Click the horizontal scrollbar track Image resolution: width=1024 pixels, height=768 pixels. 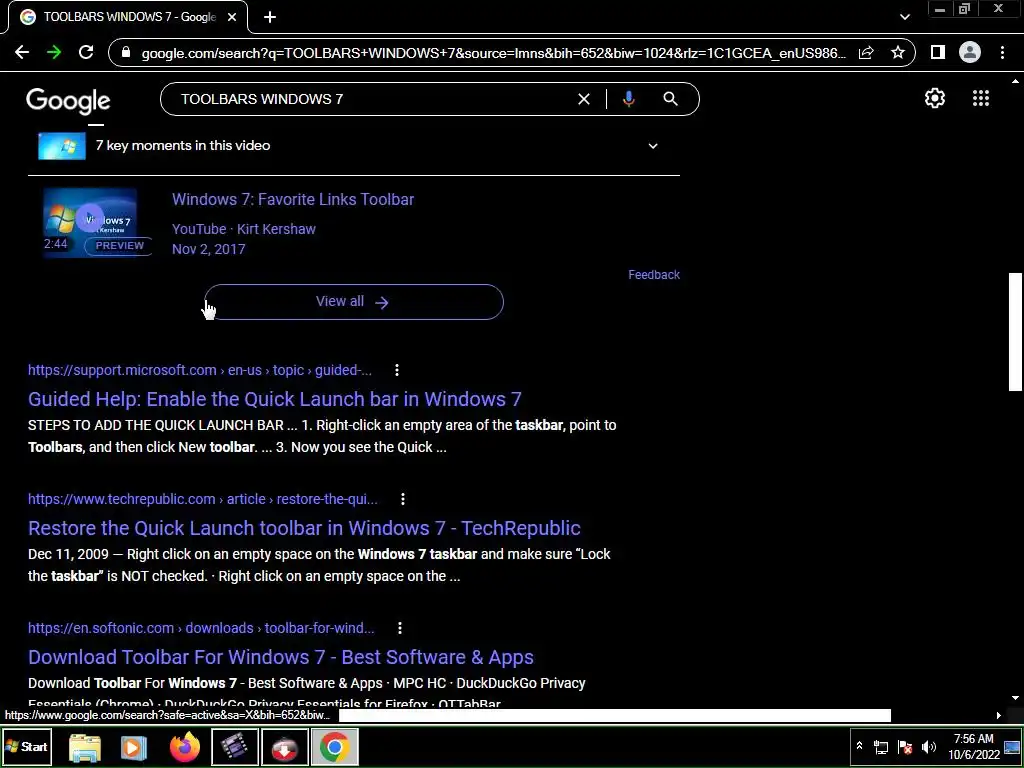tap(614, 716)
